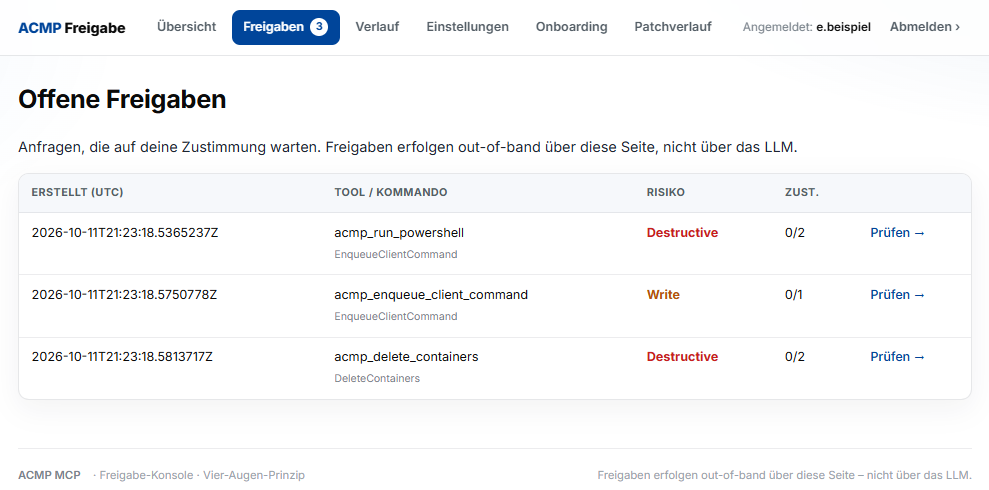Click Destructive risk label for acmp_run_powershell
The height and width of the screenshot is (490, 989).
[682, 233]
